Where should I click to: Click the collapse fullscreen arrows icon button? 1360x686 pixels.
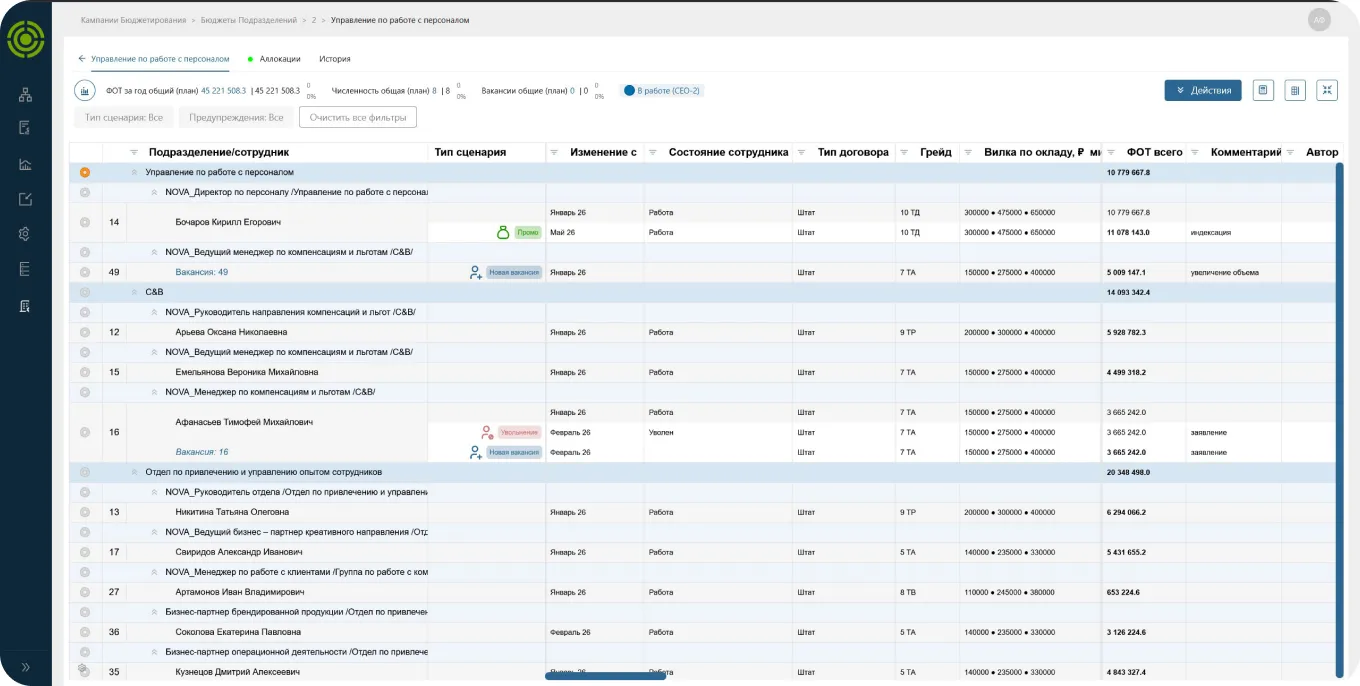tap(1327, 90)
